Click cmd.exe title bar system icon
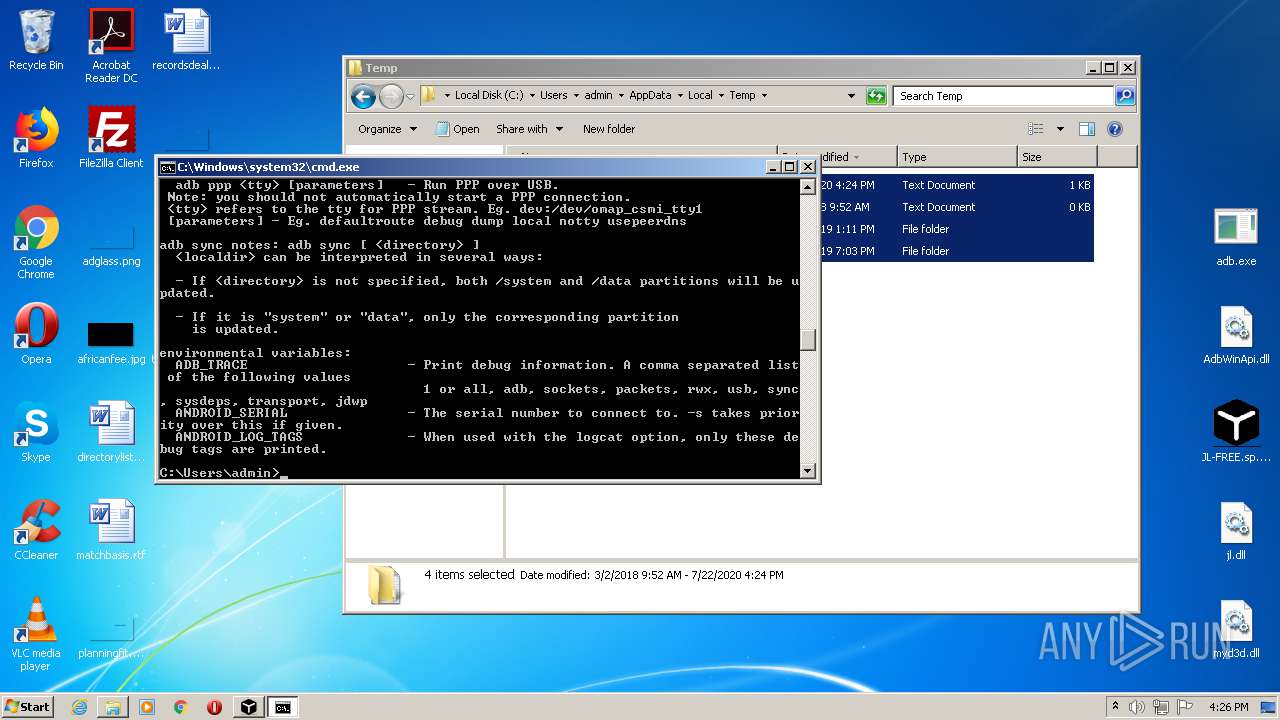The image size is (1280, 720). [x=167, y=167]
